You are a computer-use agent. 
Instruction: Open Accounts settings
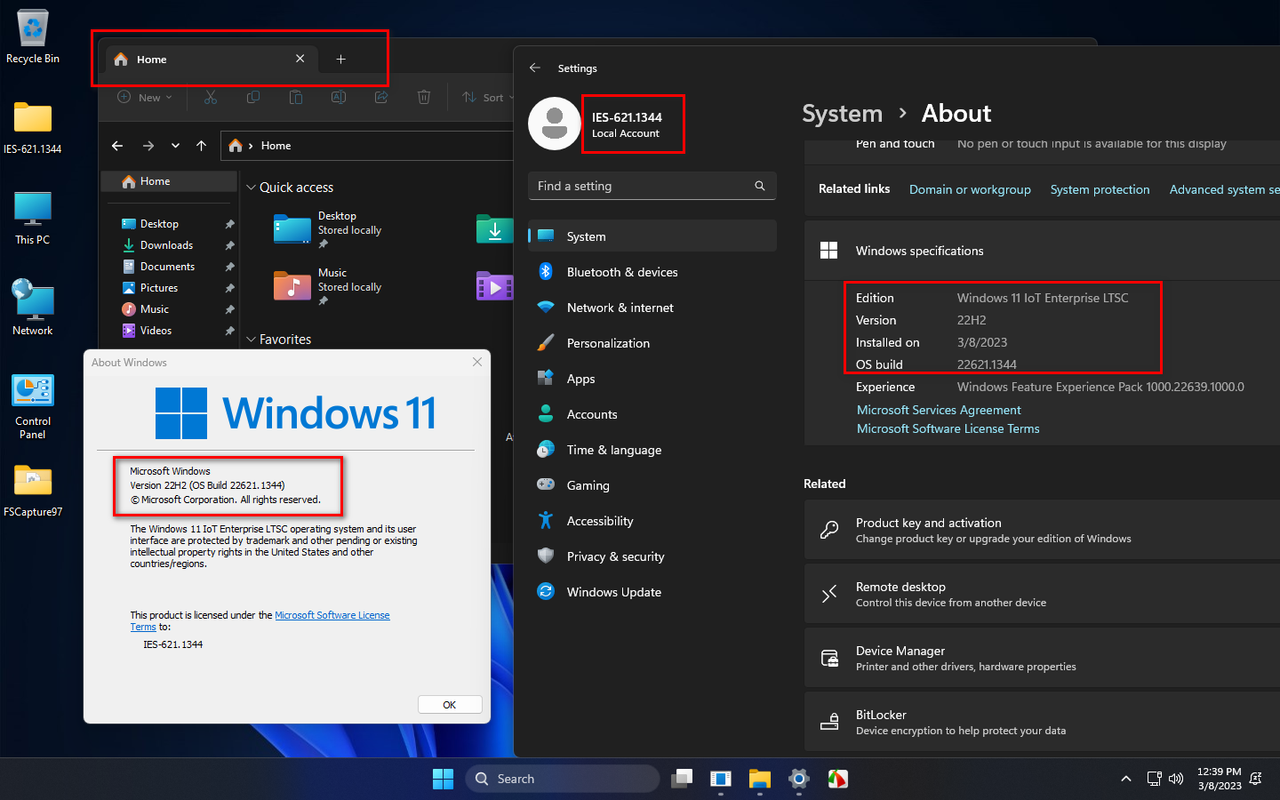click(652, 414)
